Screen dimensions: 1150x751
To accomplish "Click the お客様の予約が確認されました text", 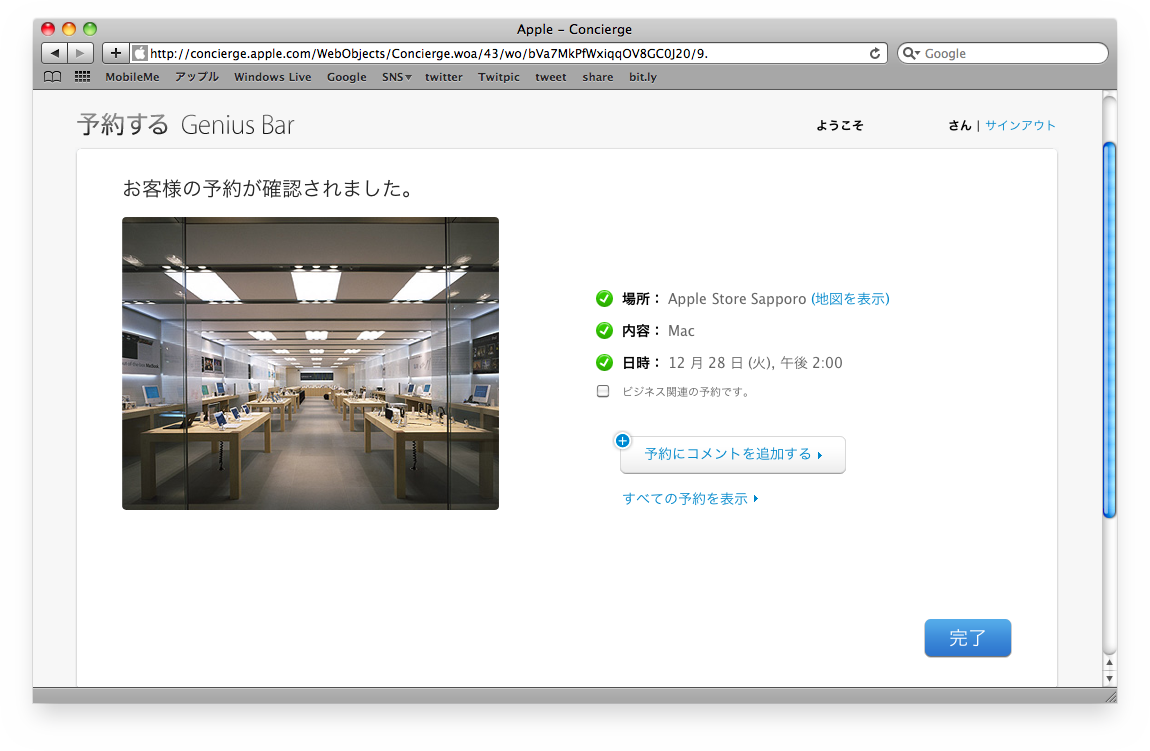I will 268,188.
